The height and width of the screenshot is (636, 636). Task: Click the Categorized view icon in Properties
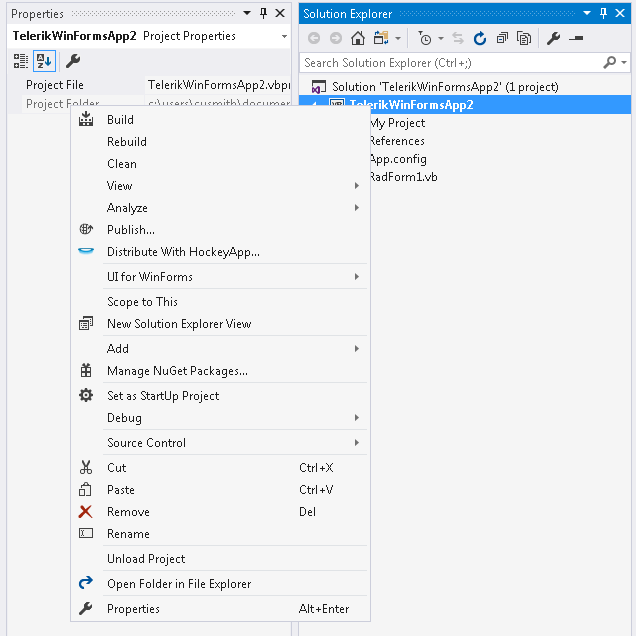click(21, 61)
